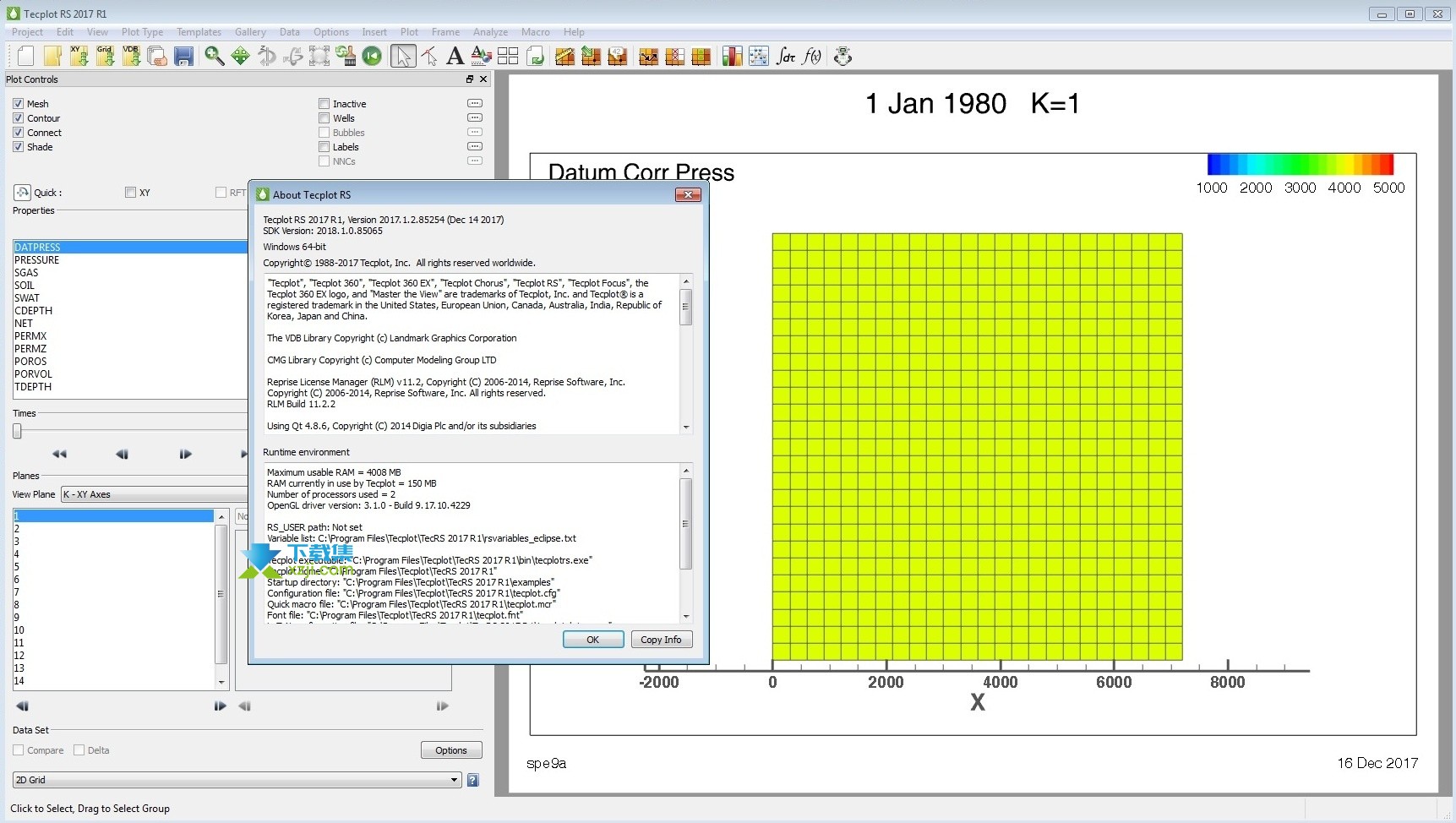The width and height of the screenshot is (1456, 823).
Task: Click the Load XY data icon
Action: 79,57
